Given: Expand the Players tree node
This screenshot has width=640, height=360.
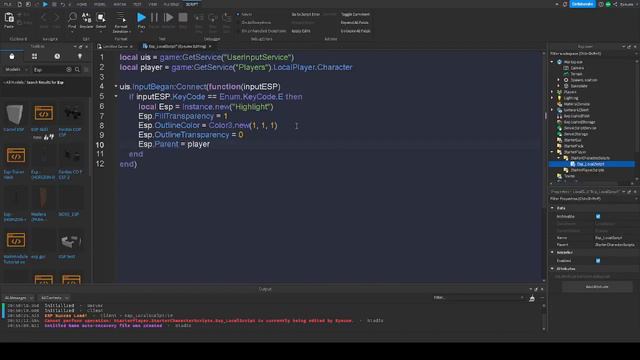Looking at the screenshot, I should [552, 92].
